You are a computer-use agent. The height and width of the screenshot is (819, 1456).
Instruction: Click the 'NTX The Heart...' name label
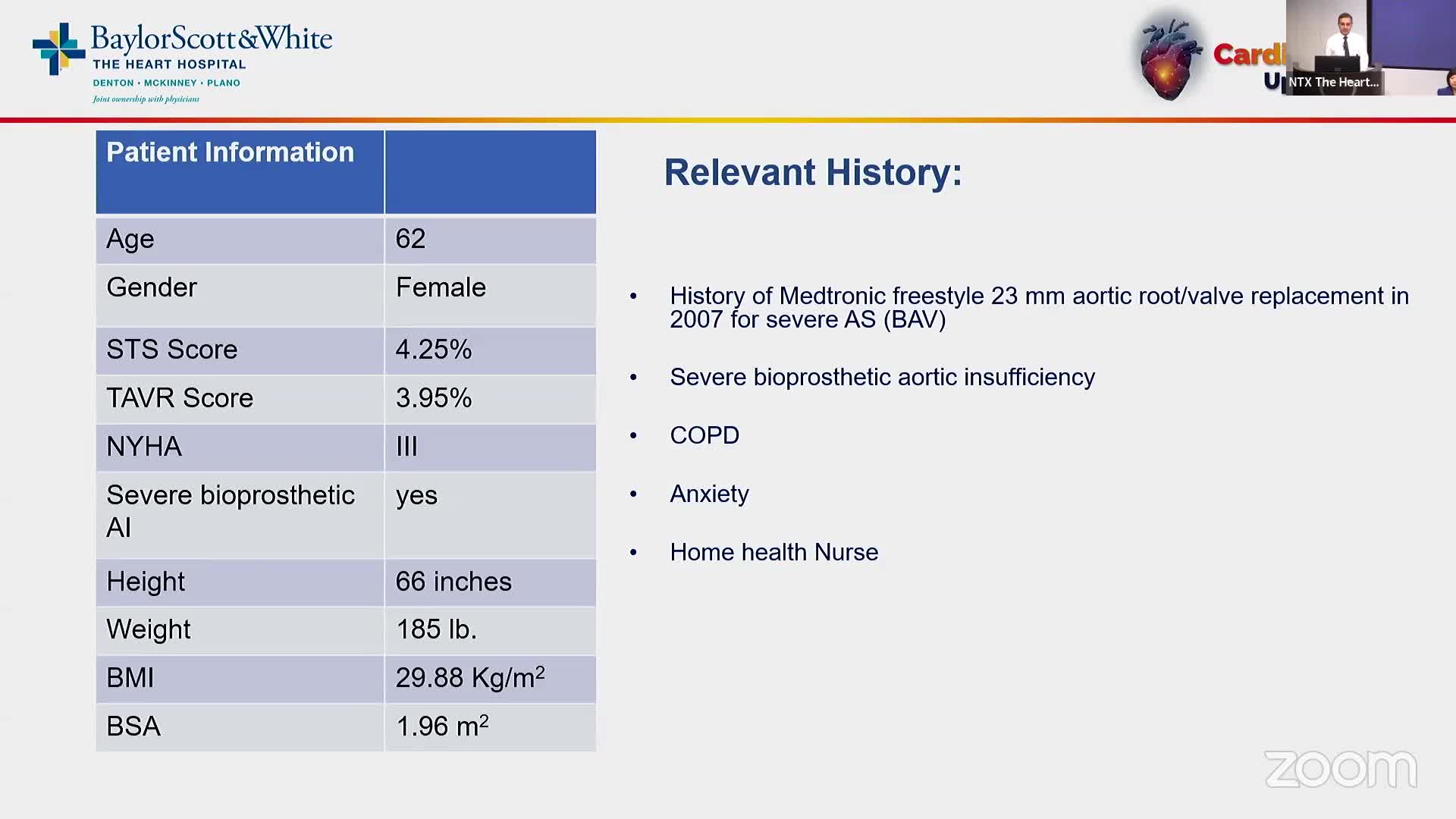(1333, 82)
